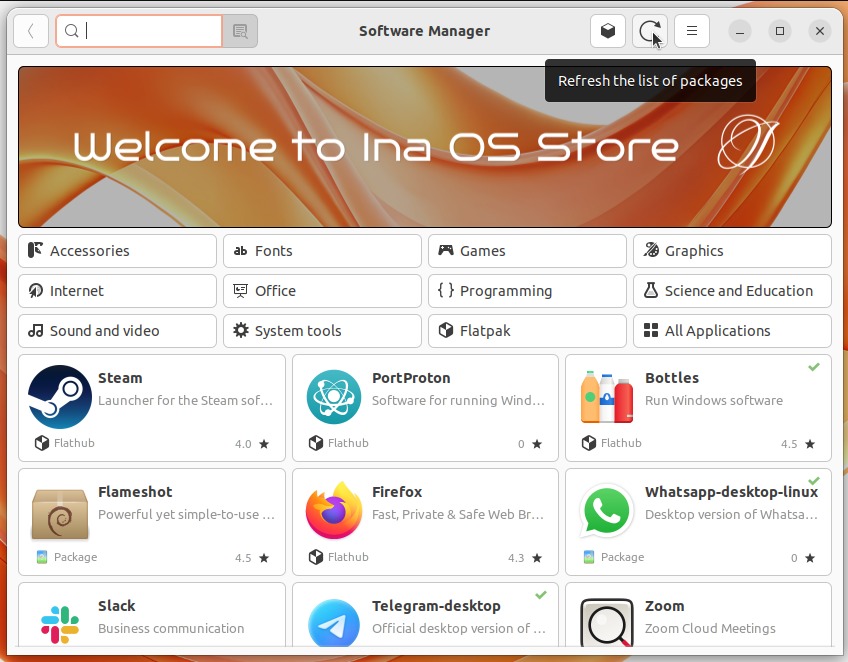This screenshot has width=848, height=662.
Task: Click Package source icon on Whatsapp card
Action: point(589,557)
